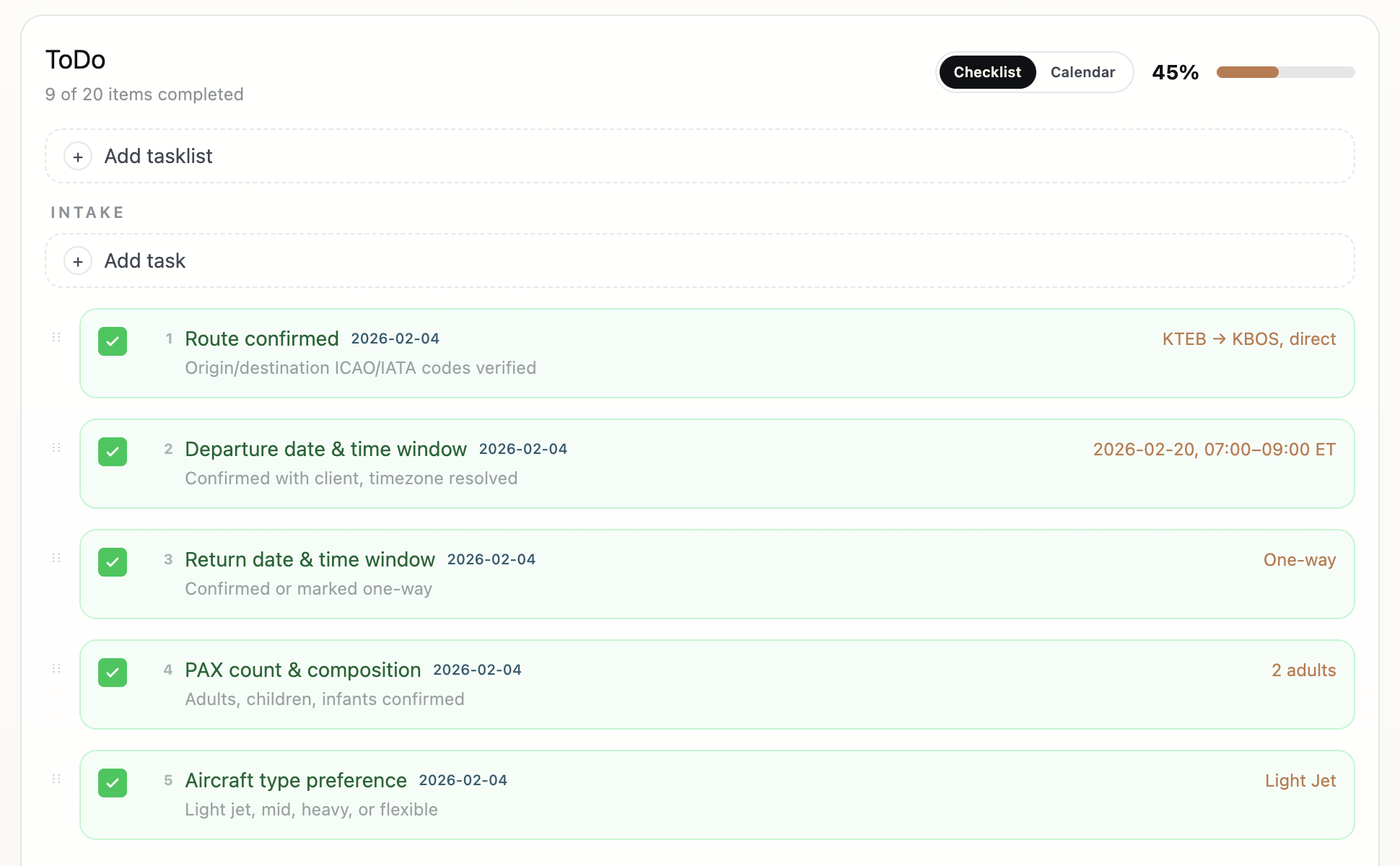
Task: Grab the drag handle for Route confirmed
Action: click(56, 336)
